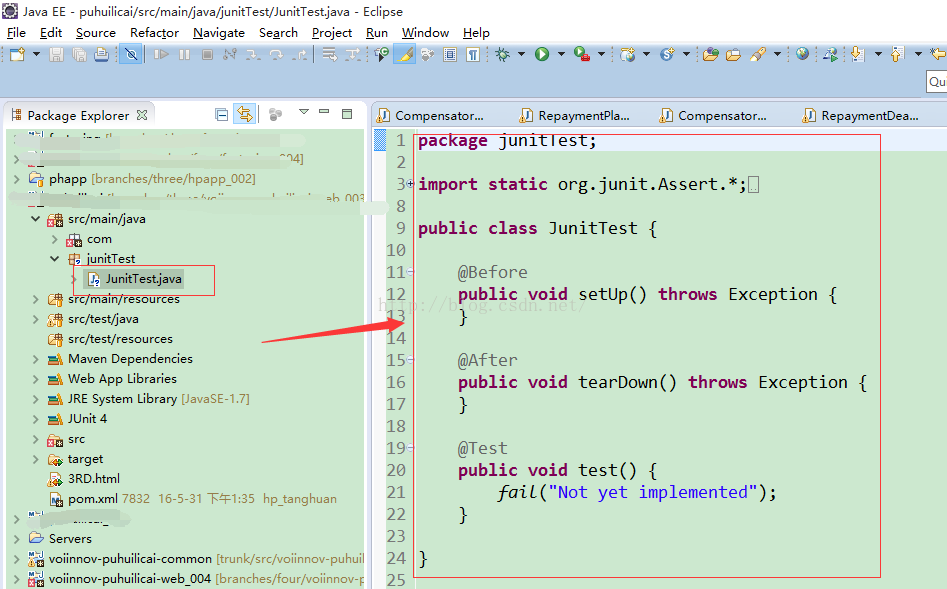
Task: Expand Maven Dependencies node
Action: [x=35, y=359]
